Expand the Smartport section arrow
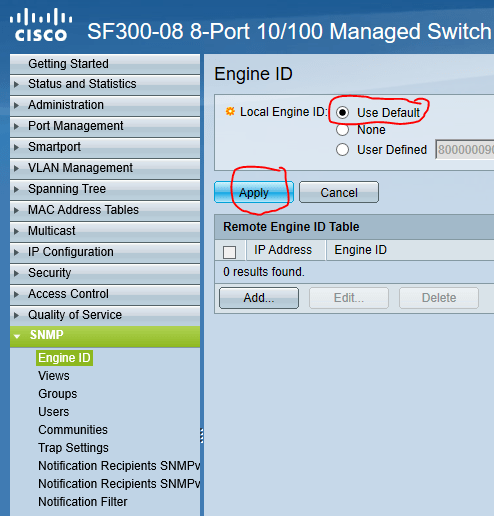This screenshot has width=494, height=516. [16, 147]
